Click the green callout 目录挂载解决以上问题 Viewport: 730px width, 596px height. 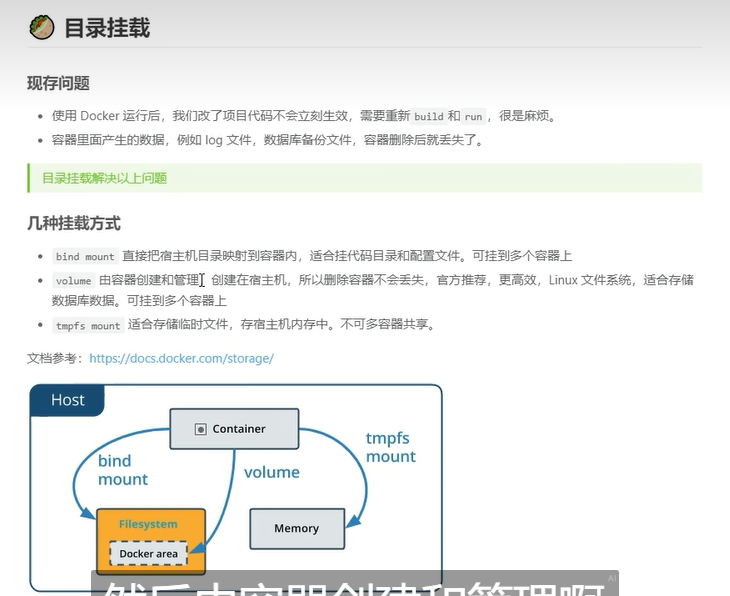[365, 178]
